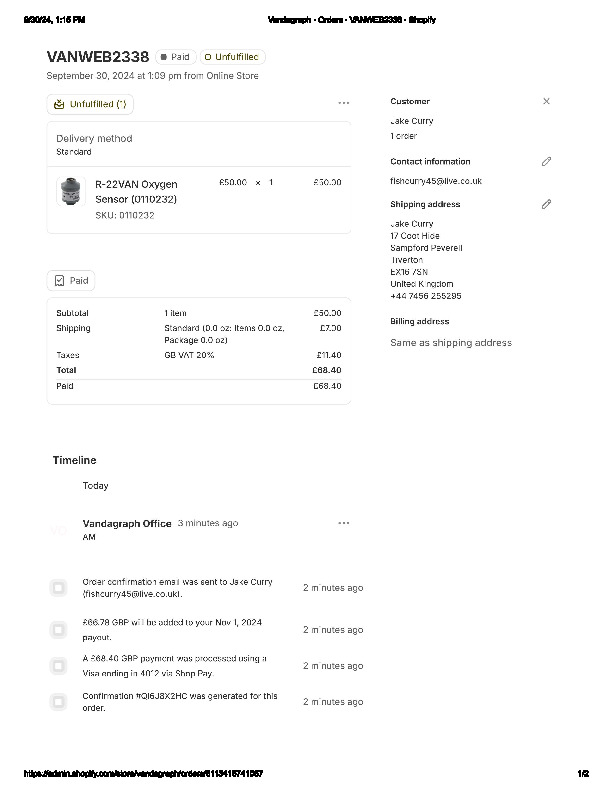Viewport: 612px width, 792px height.
Task: Click timeline icon beside Visa payment processed entry
Action: click(x=58, y=666)
